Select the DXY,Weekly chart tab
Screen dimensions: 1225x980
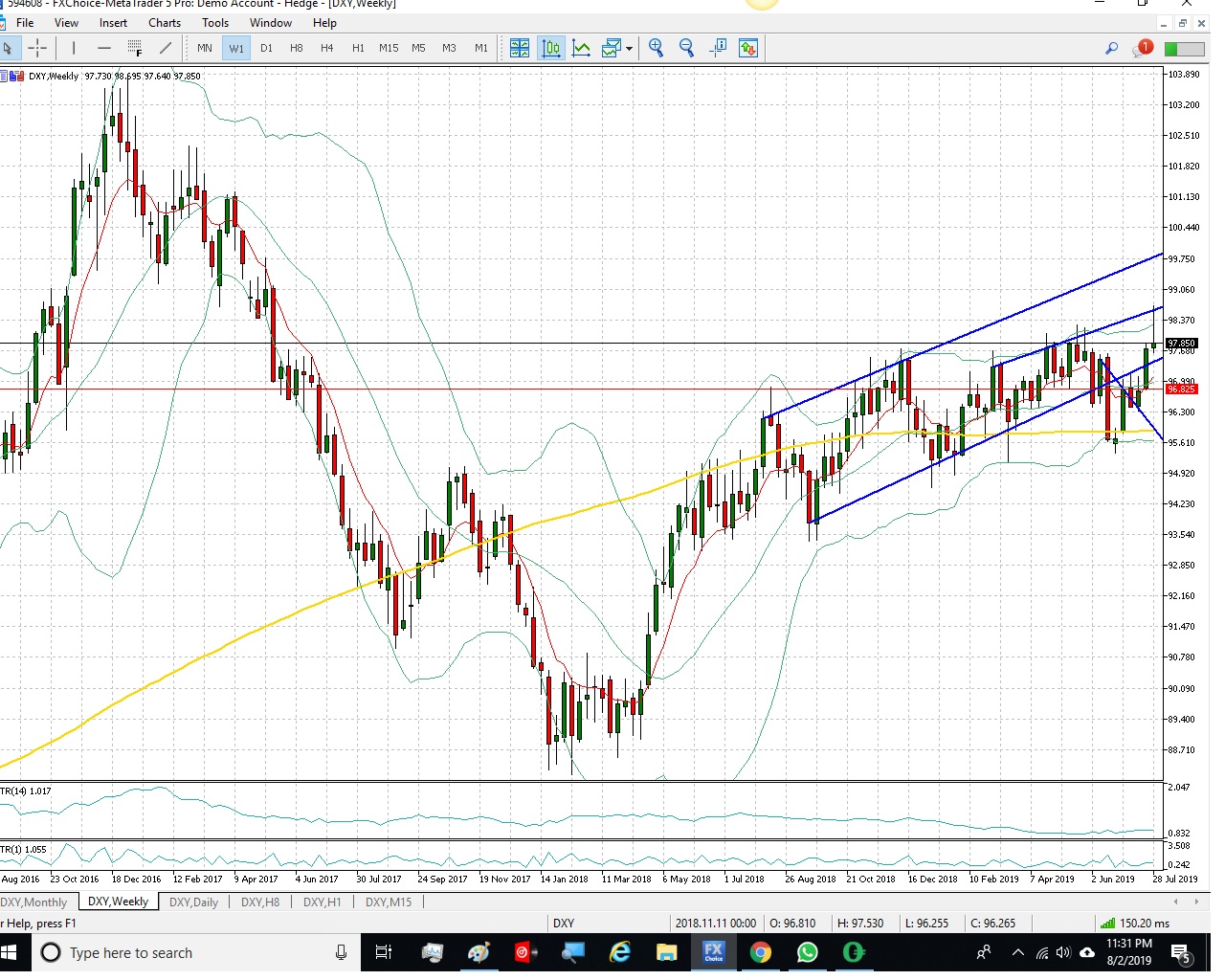point(118,902)
